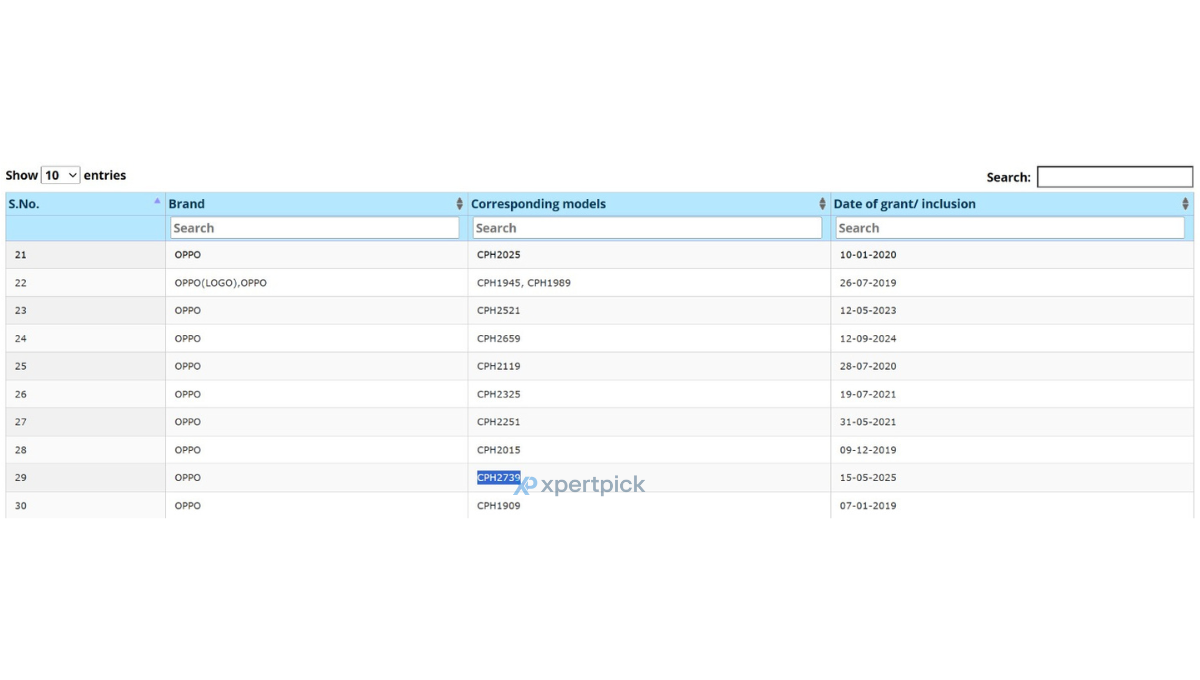Click model cell CPH2119
The image size is (1200, 680).
point(649,367)
